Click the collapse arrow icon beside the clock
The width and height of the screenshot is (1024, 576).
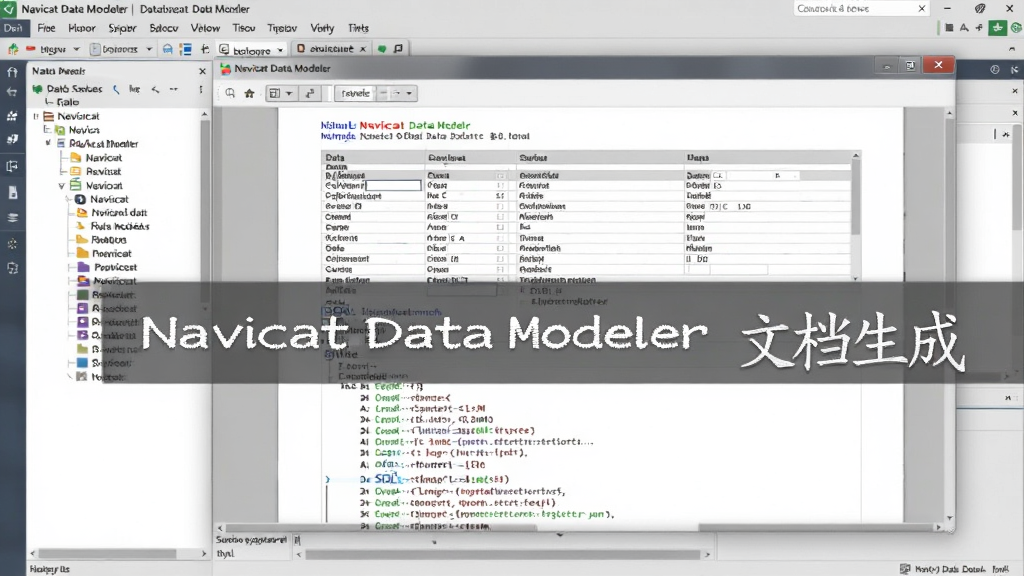tap(1014, 69)
